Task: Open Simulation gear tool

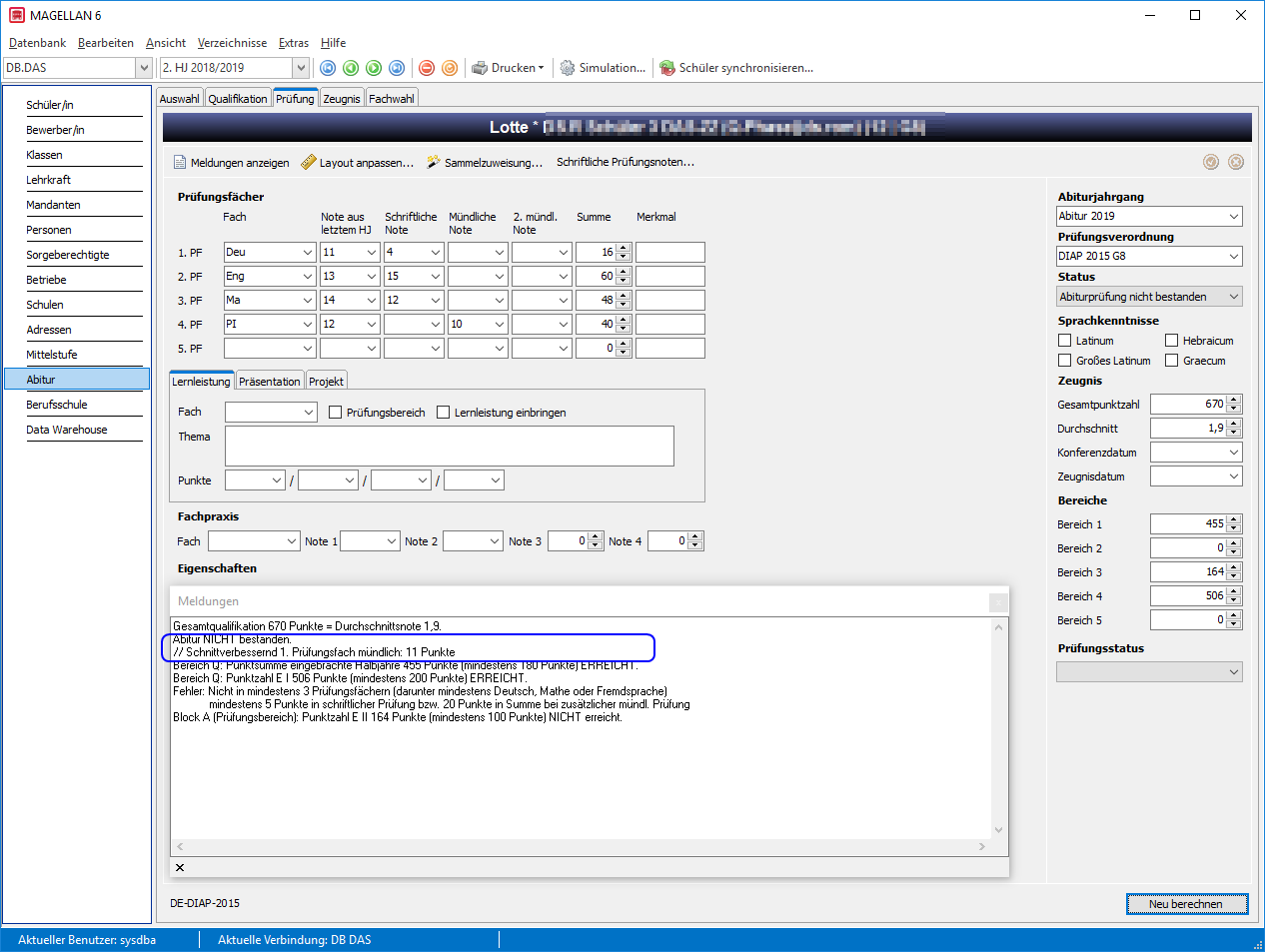Action: coord(603,68)
